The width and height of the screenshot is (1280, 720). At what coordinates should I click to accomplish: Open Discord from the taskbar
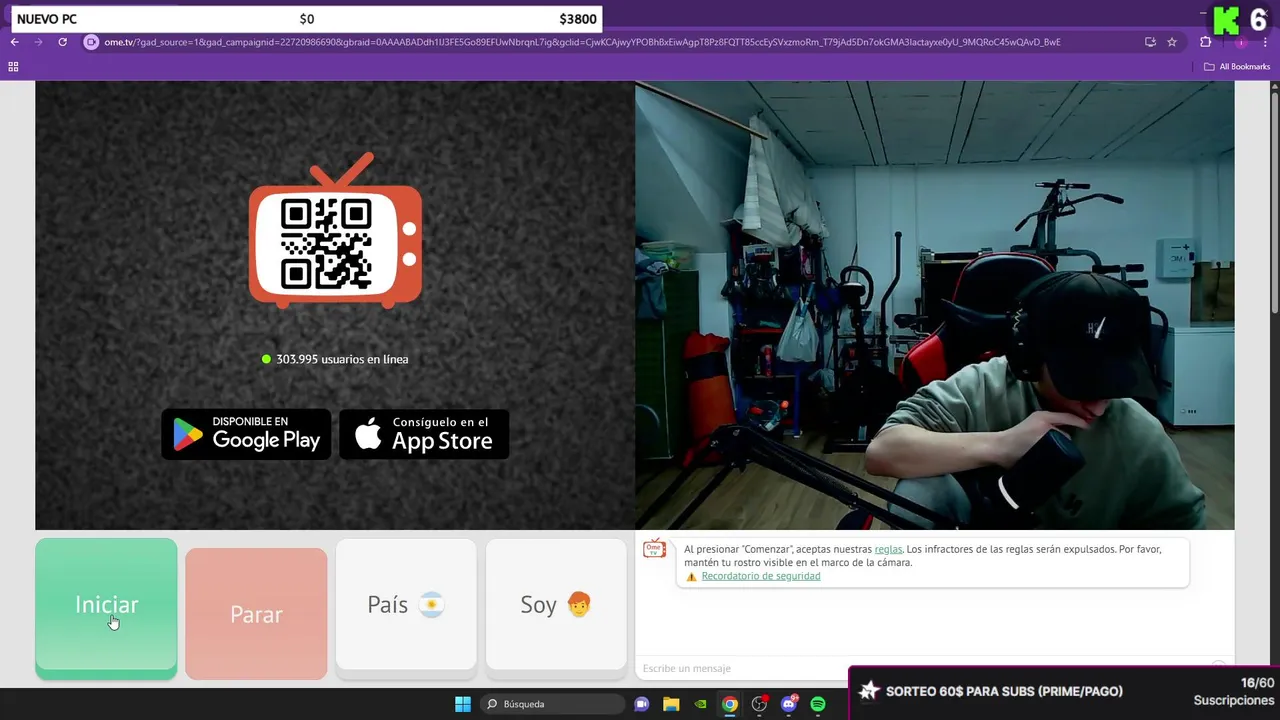(x=789, y=704)
